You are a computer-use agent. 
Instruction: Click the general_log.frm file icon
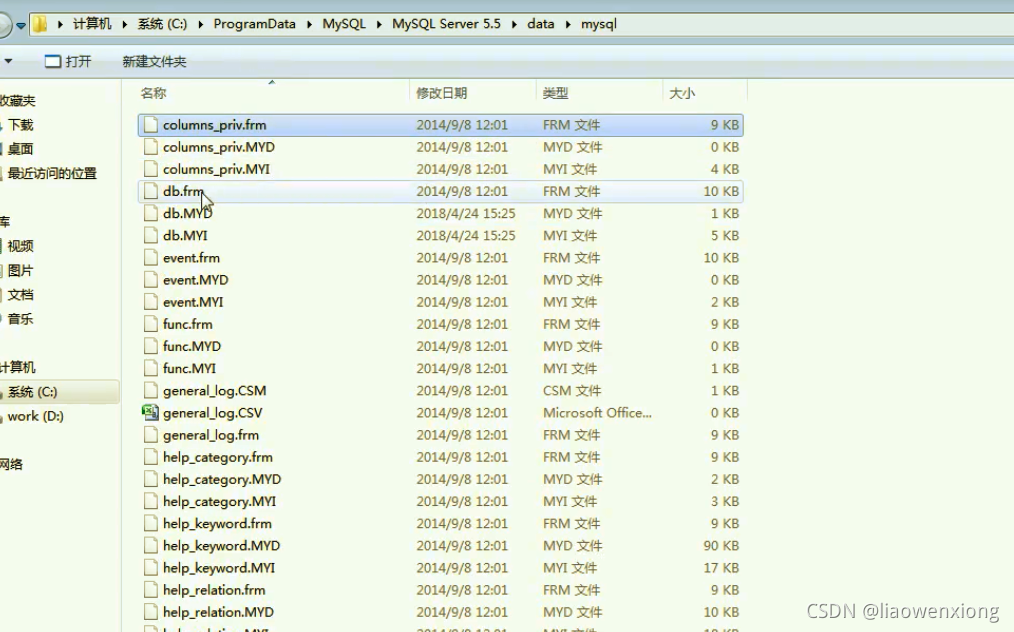pos(151,435)
